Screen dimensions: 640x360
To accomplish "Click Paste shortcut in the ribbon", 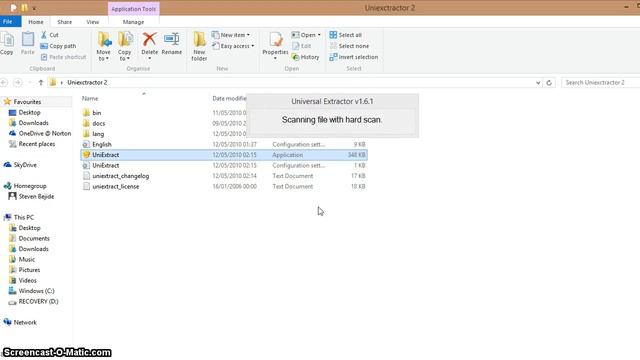I will coord(63,57).
